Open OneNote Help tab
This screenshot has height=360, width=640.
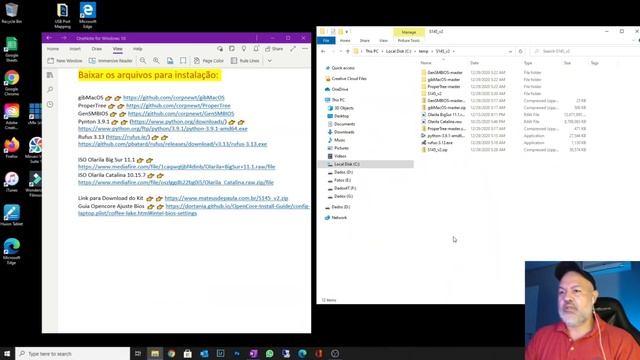(138, 49)
